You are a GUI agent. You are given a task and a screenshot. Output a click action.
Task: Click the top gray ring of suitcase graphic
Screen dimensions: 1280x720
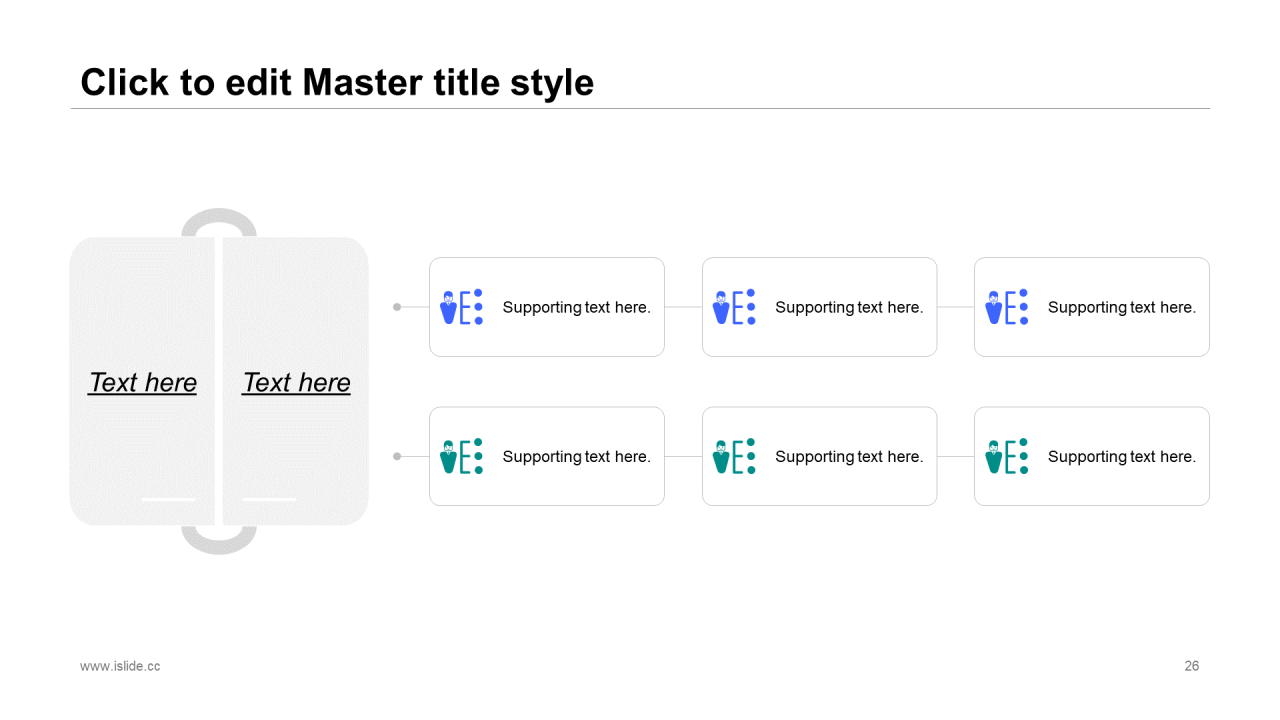coord(219,222)
